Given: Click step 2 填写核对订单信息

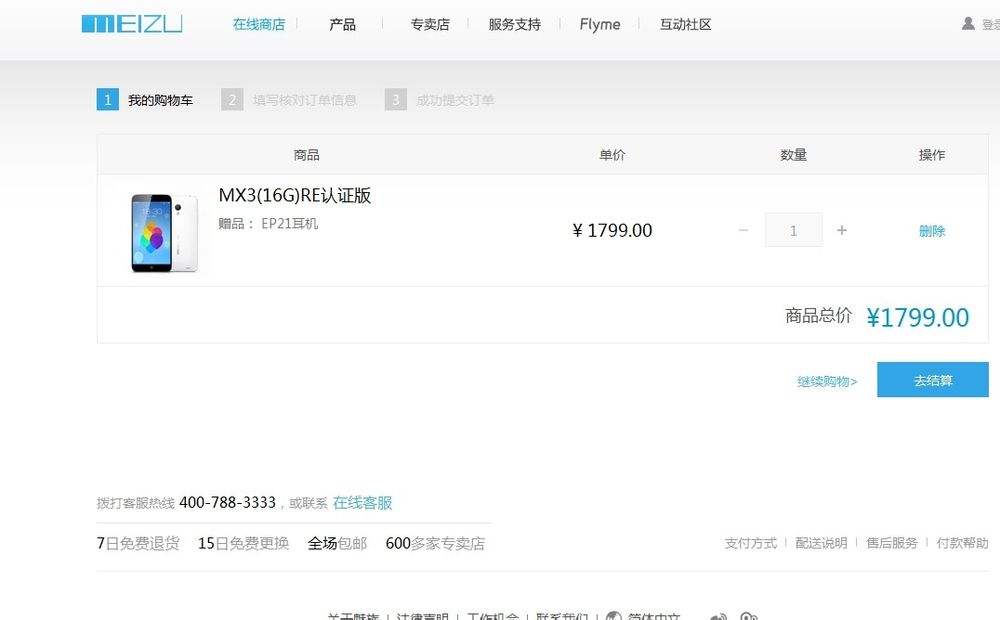Looking at the screenshot, I should click(289, 100).
